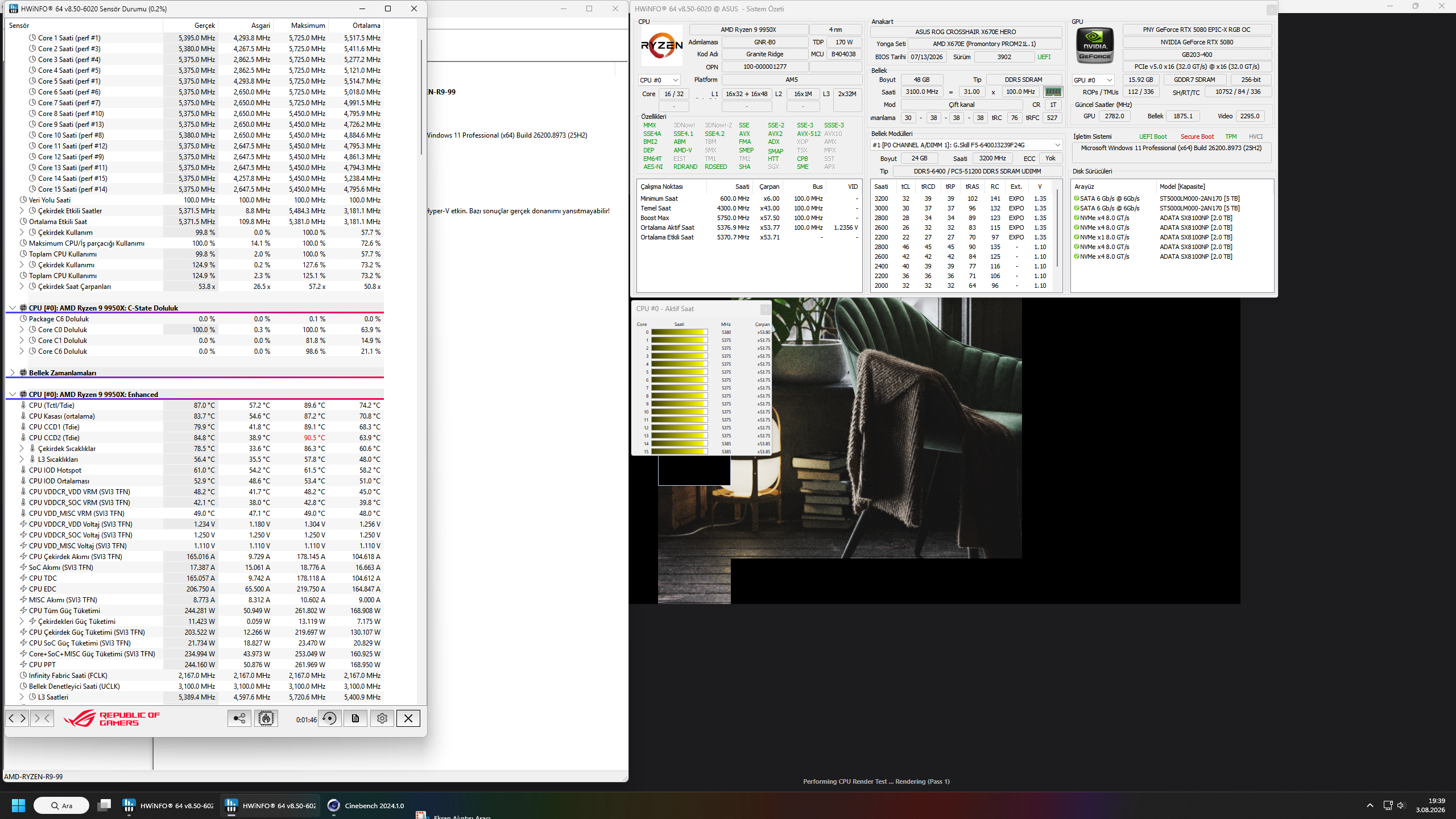Expand Çekirdek Saat Çarpanları row
The width and height of the screenshot is (1456, 819).
coord(22,287)
